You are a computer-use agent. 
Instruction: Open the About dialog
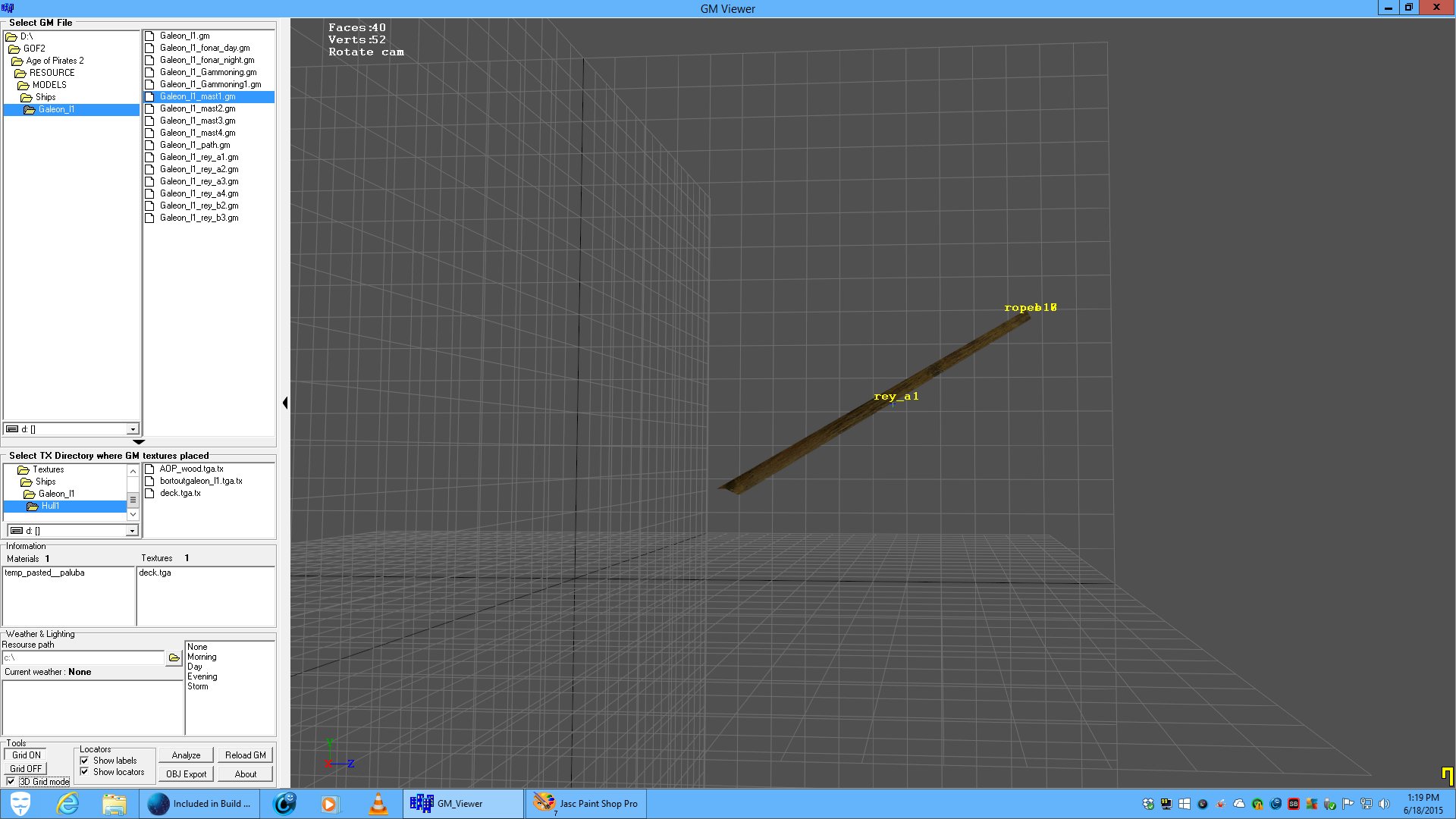pos(245,774)
